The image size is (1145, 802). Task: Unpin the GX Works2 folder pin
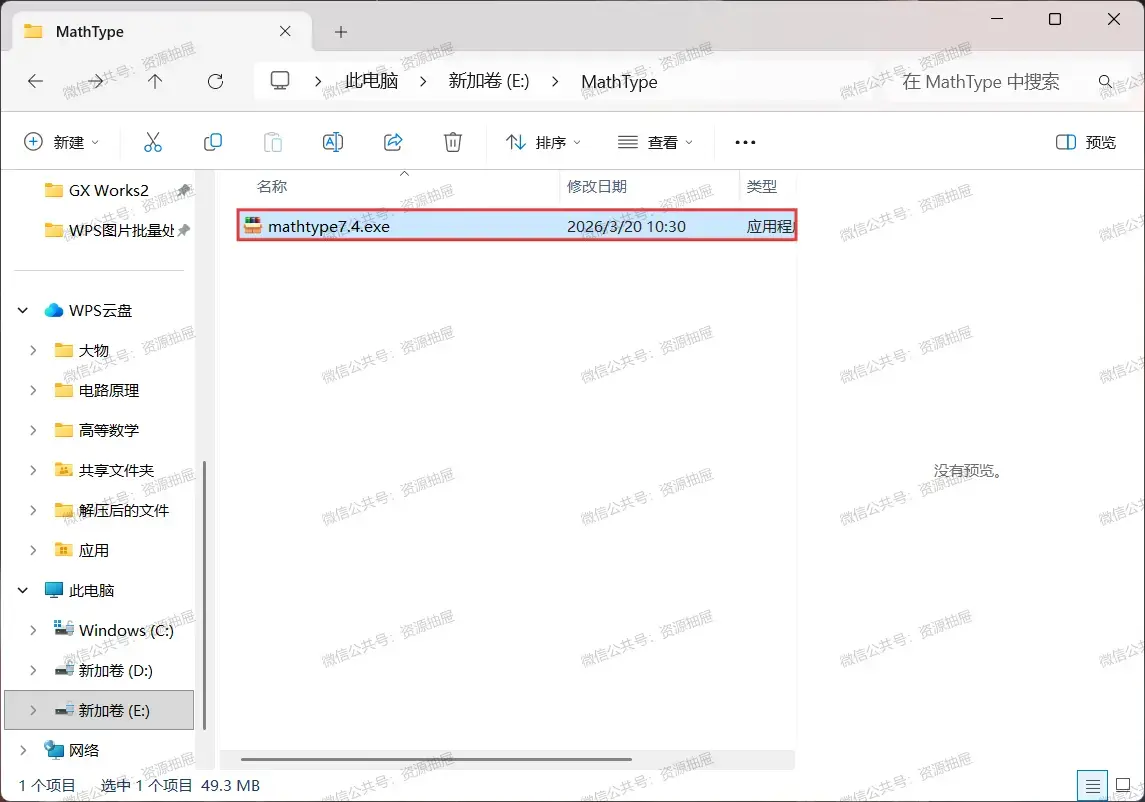[184, 190]
